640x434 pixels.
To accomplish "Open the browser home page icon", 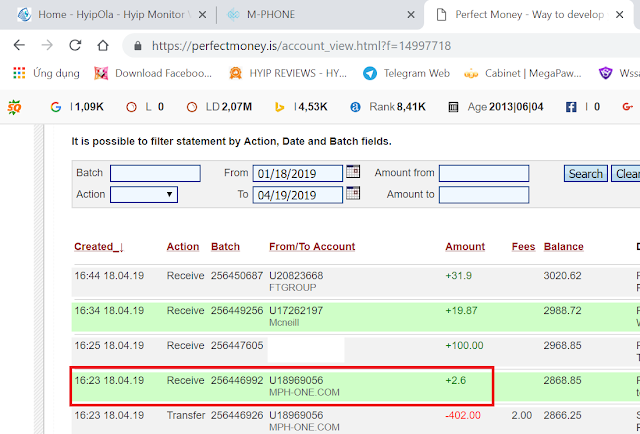I will click(103, 45).
